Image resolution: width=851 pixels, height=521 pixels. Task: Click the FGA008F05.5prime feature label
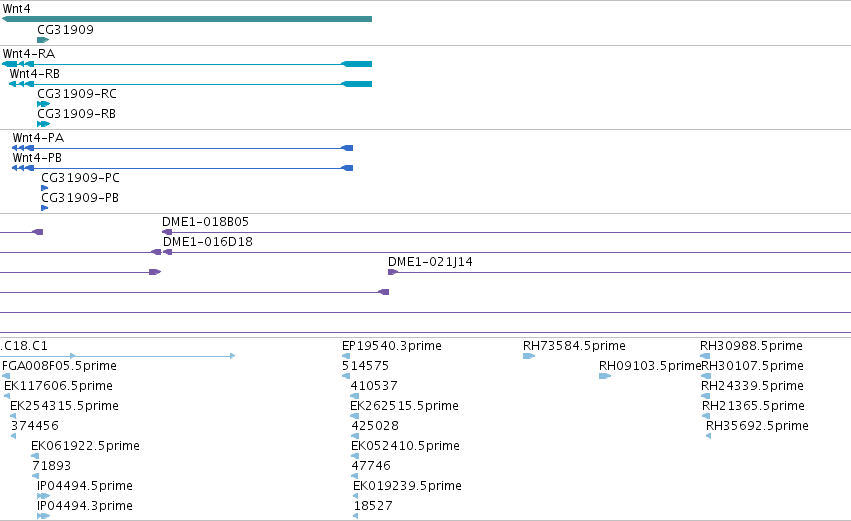pos(59,366)
